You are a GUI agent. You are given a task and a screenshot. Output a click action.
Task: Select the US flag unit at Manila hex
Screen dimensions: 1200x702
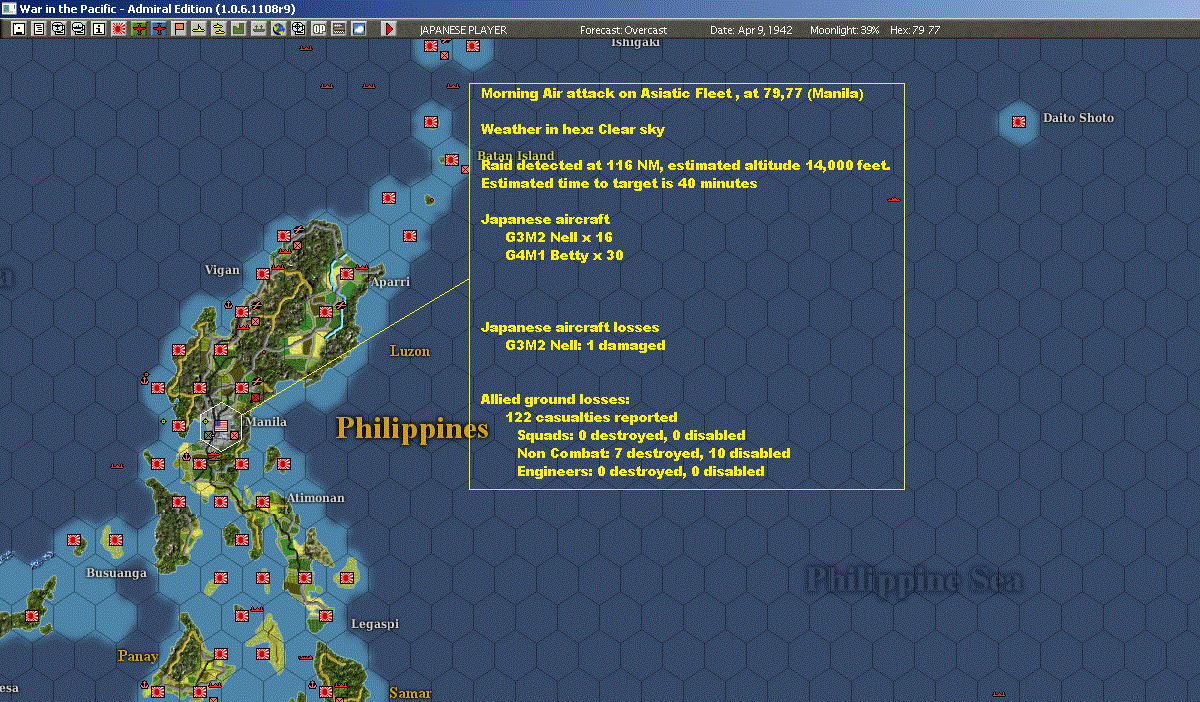point(222,424)
